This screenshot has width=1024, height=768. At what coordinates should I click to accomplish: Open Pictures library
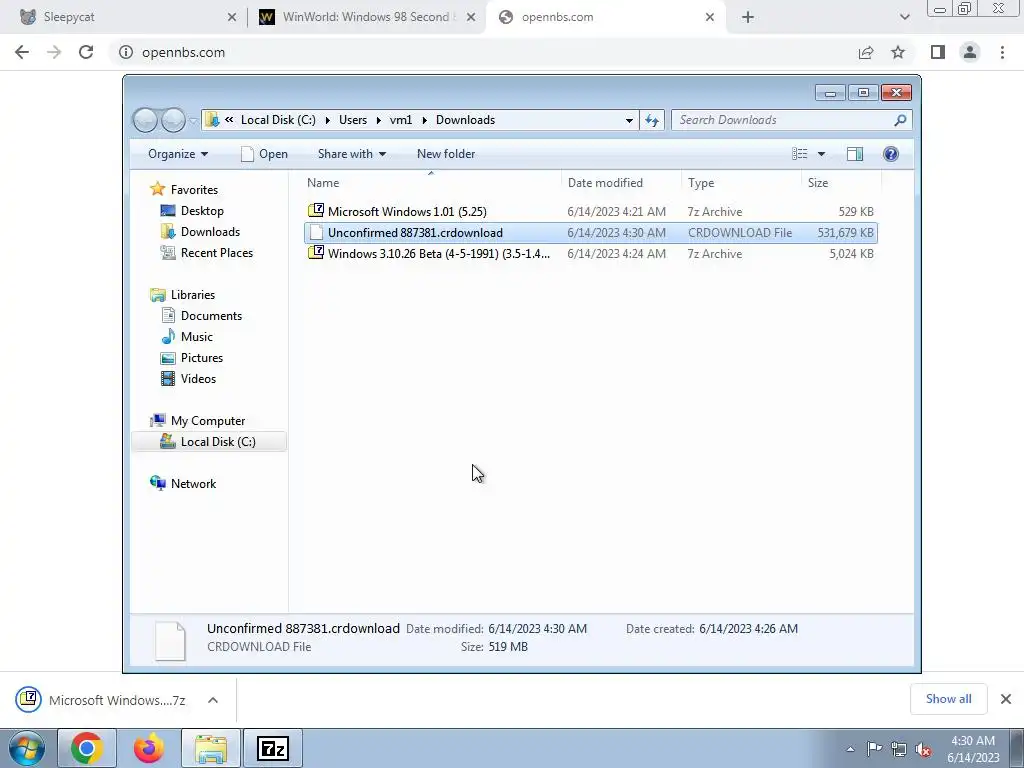(191, 357)
